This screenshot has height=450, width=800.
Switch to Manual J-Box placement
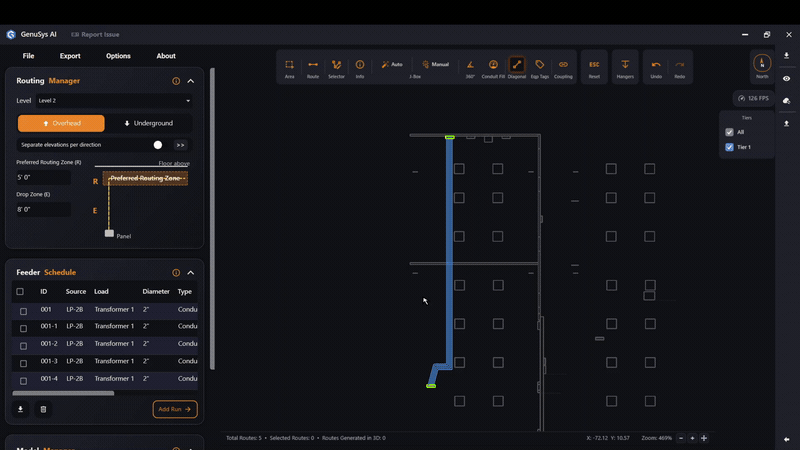click(435, 64)
